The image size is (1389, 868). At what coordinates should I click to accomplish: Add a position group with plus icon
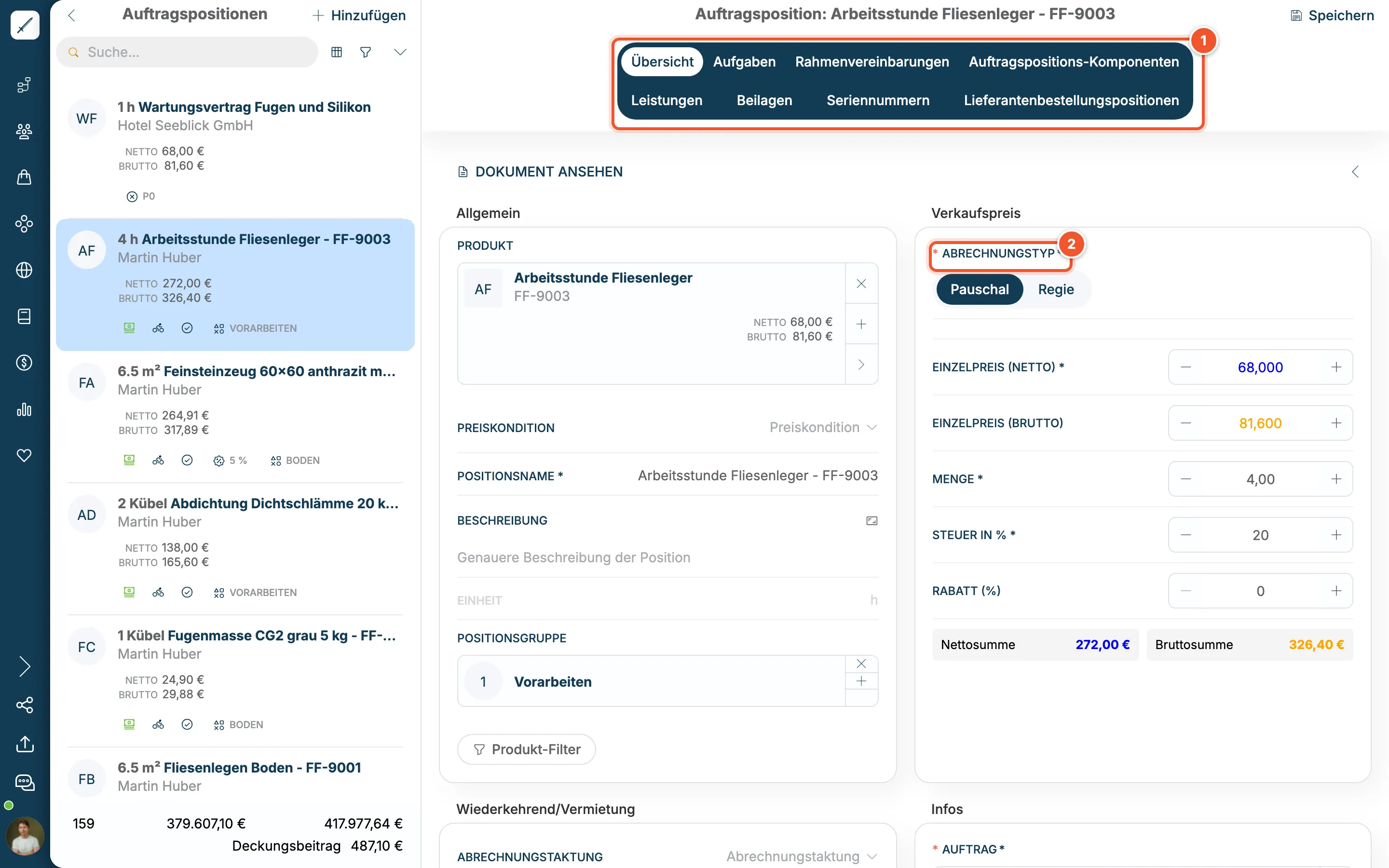point(861,681)
